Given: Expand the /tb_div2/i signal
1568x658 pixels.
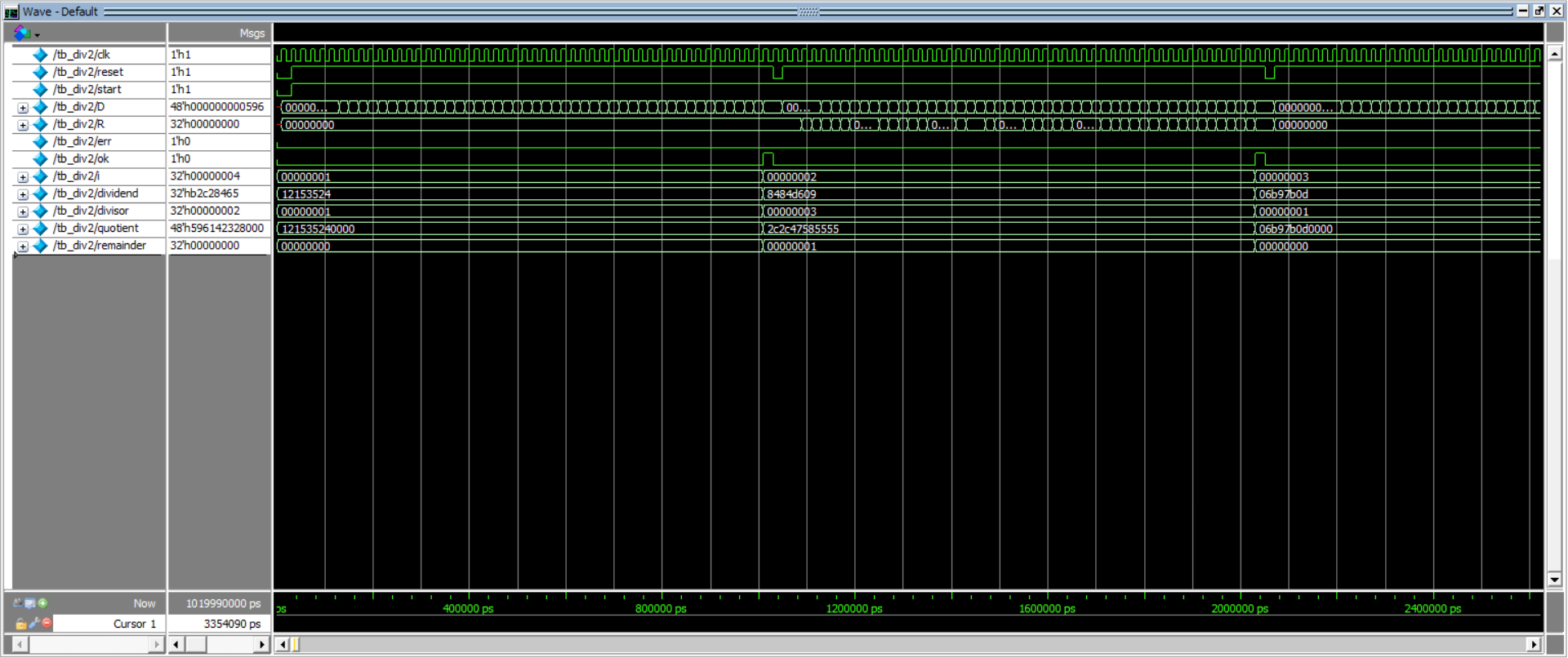Looking at the screenshot, I should tap(23, 177).
